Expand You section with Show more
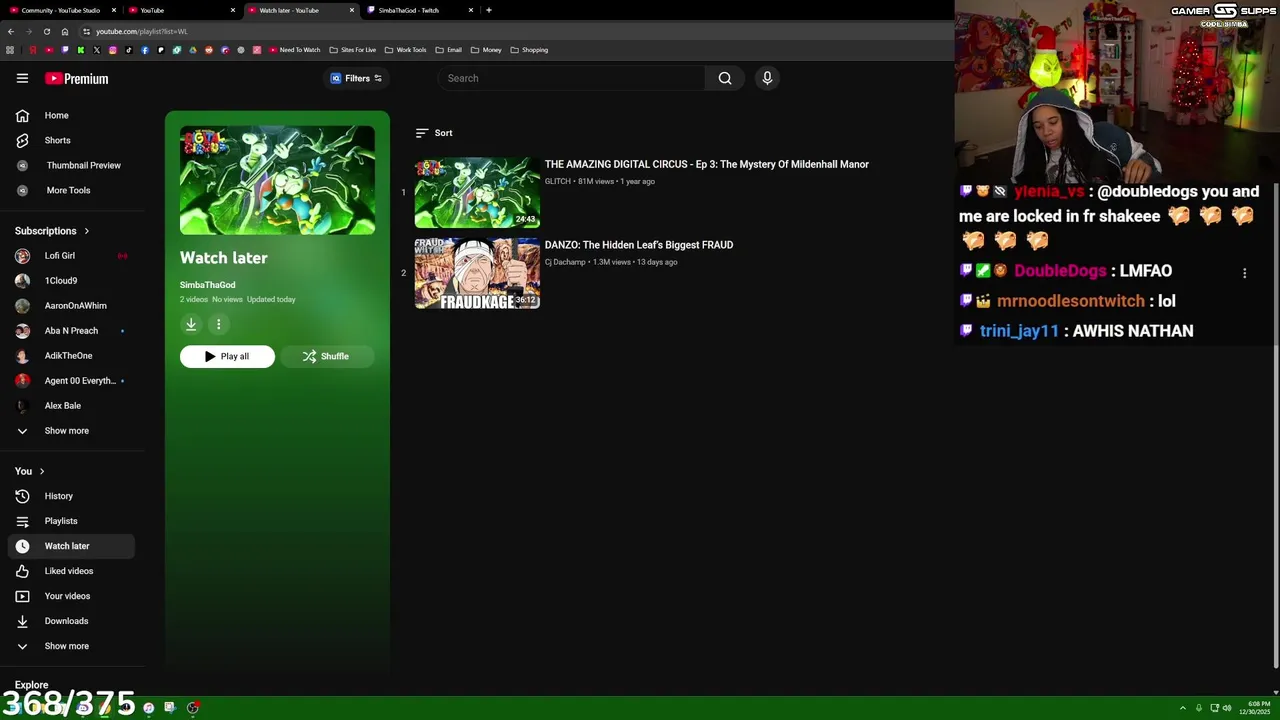Screen dimensions: 1280x720 tap(70, 646)
